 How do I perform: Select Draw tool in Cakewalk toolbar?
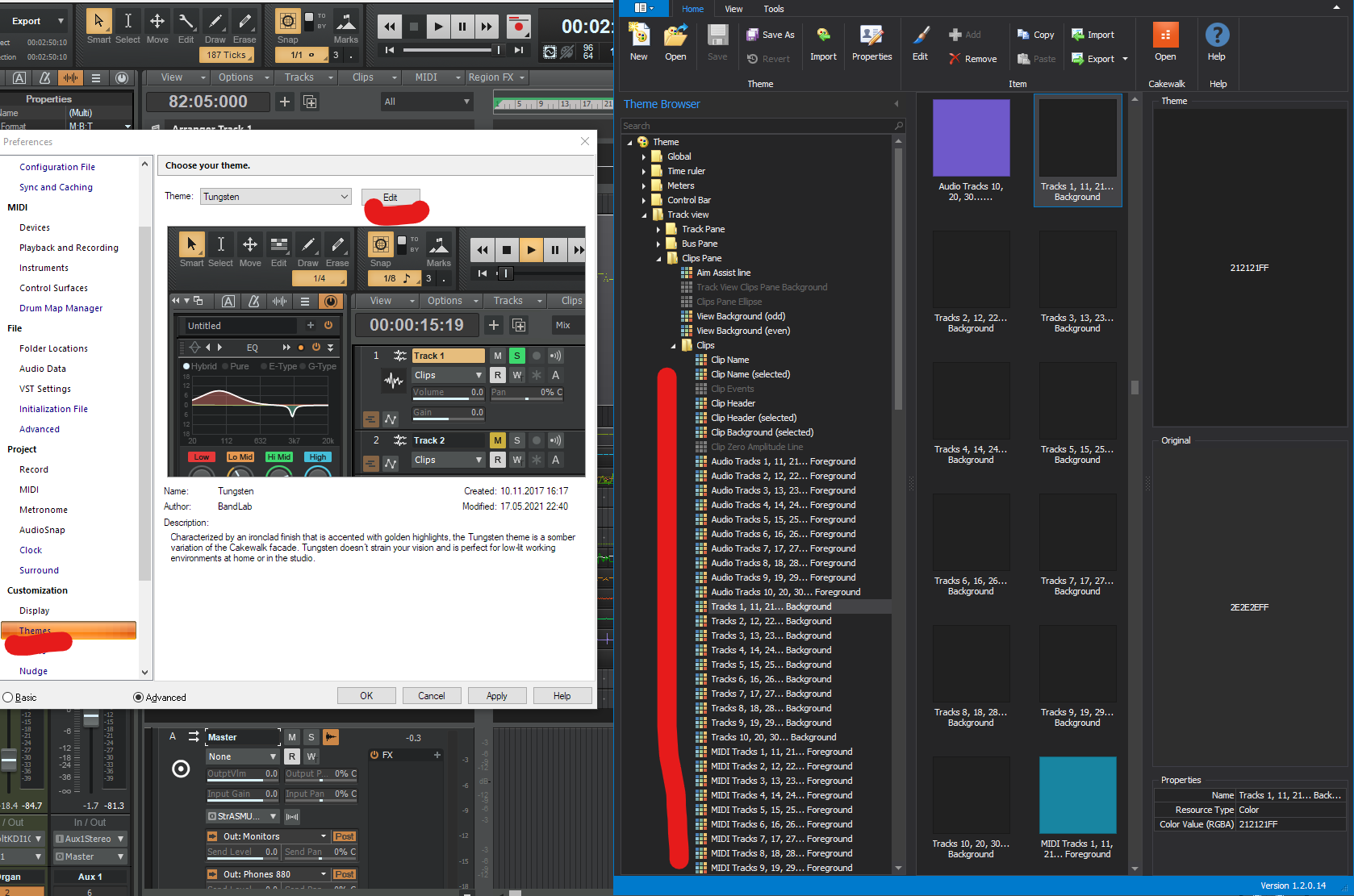(x=215, y=26)
